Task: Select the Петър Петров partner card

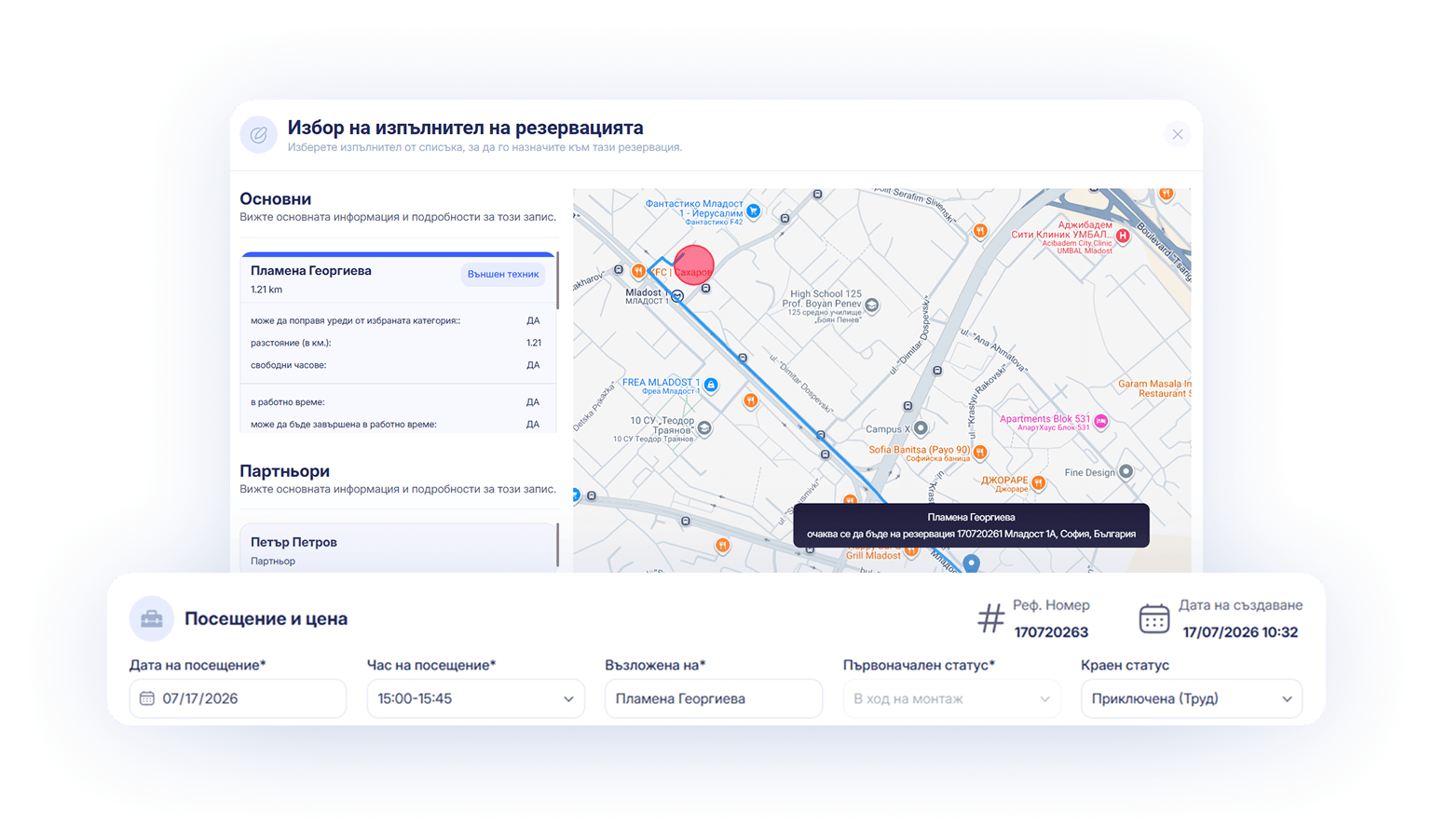Action: coord(398,549)
